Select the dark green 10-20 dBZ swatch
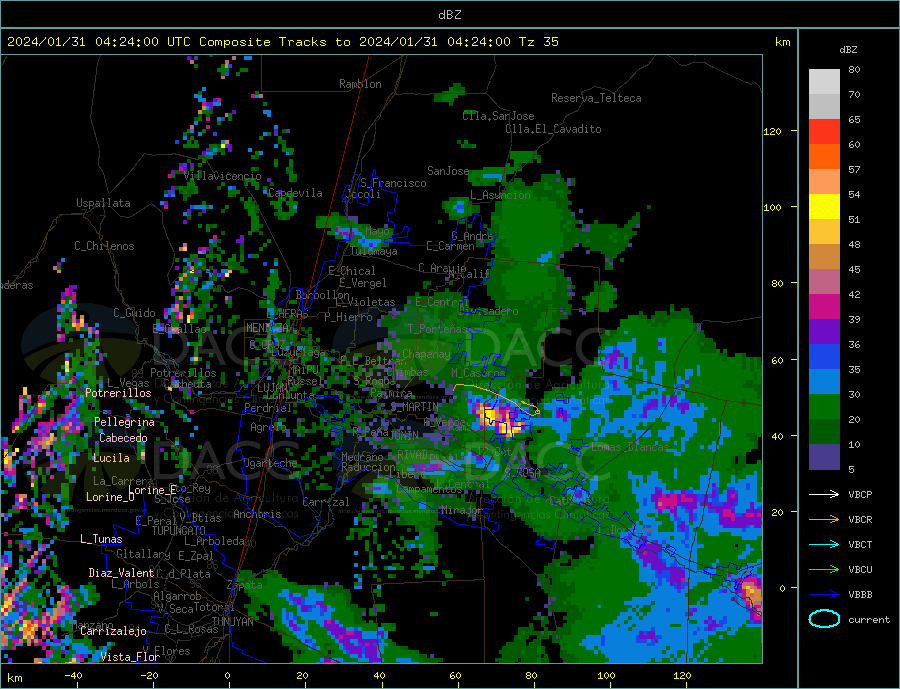 pyautogui.click(x=824, y=432)
